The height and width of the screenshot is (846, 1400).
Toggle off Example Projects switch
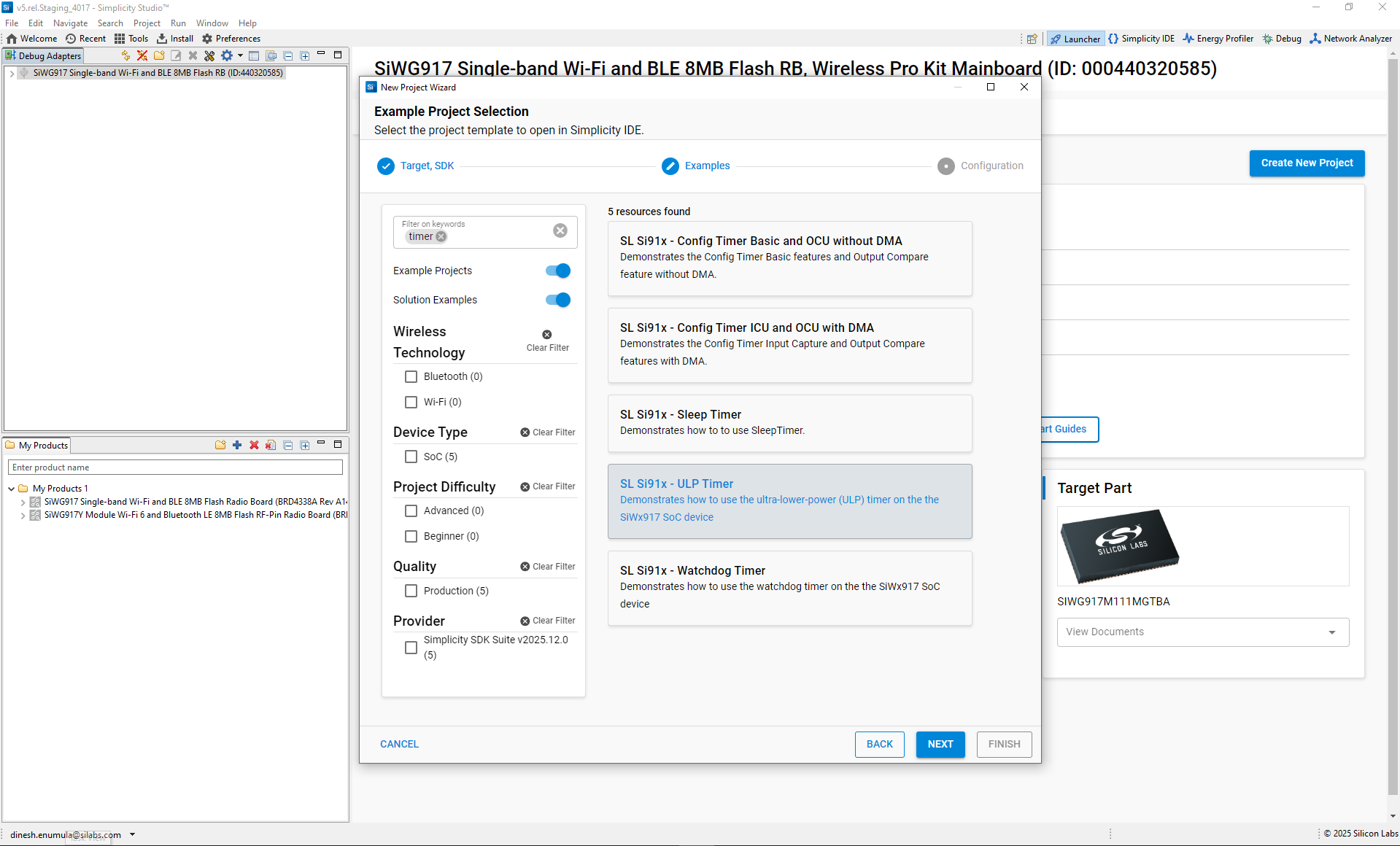pos(558,271)
